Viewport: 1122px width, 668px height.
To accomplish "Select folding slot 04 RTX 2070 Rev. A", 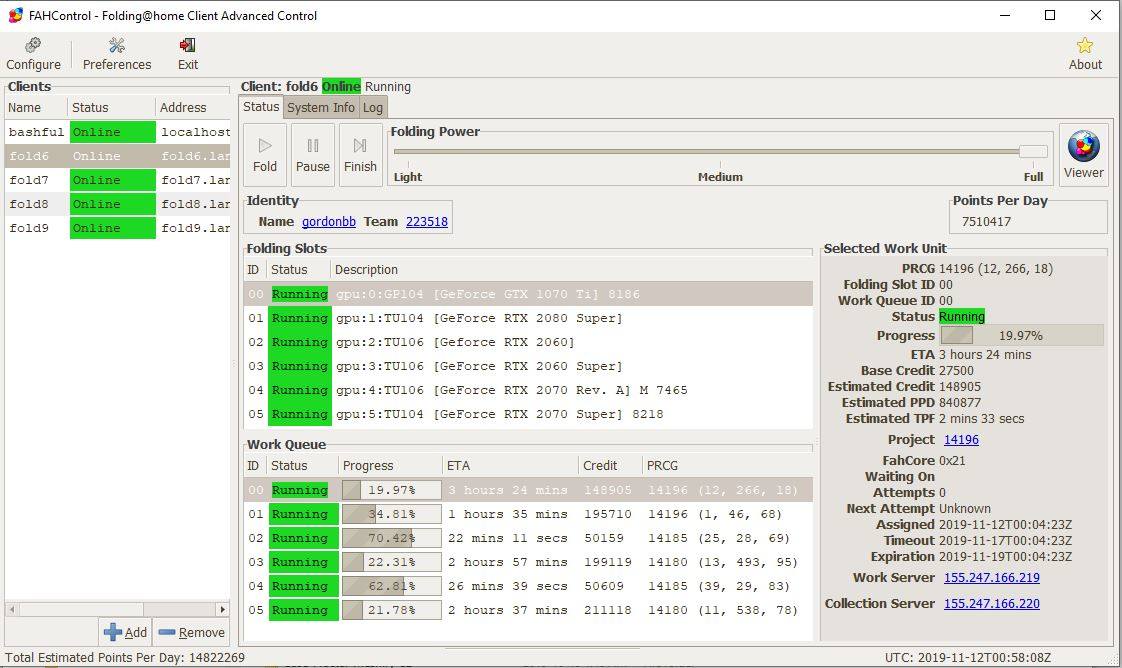I will (x=528, y=390).
